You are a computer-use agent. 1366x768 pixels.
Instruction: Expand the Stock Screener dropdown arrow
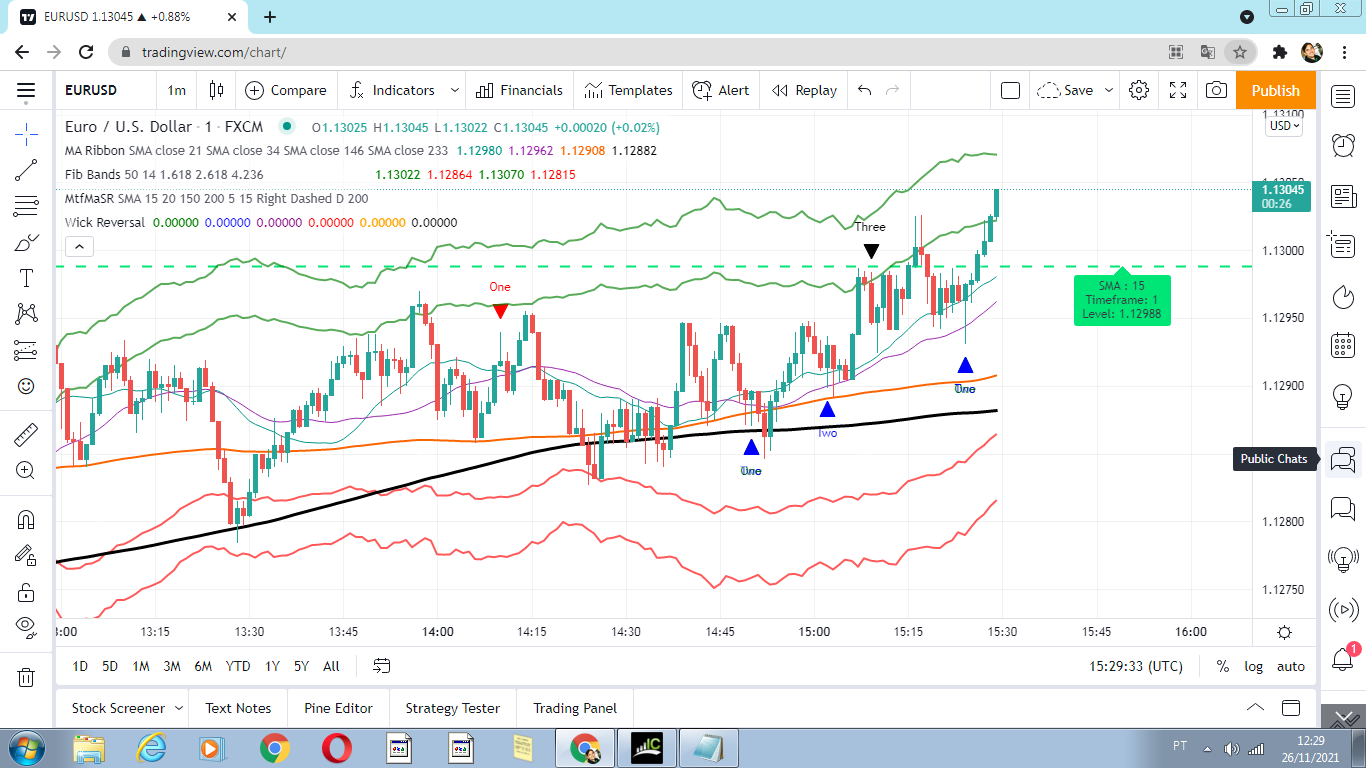click(179, 708)
